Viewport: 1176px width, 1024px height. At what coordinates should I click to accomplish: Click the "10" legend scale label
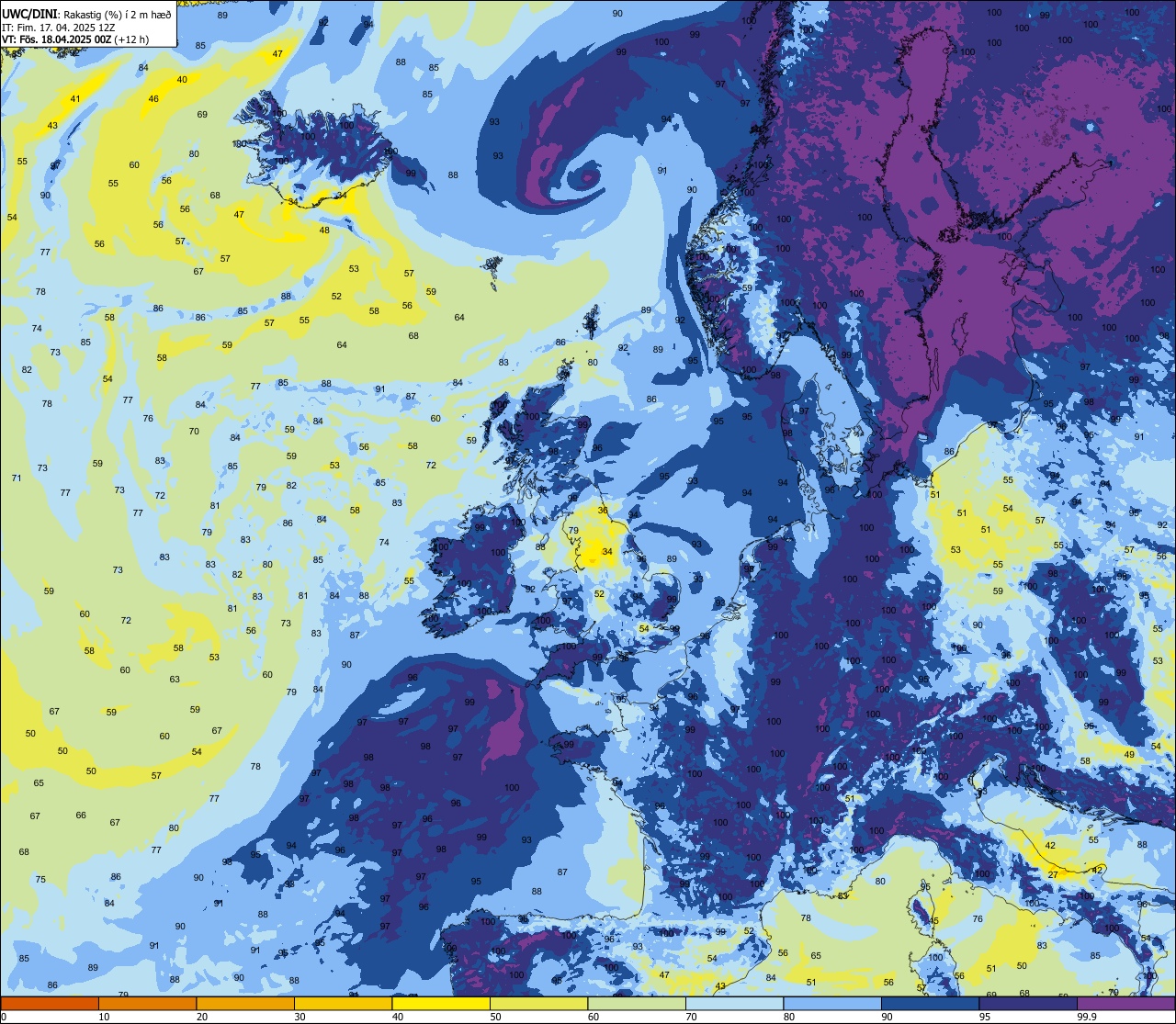pyautogui.click(x=104, y=1017)
